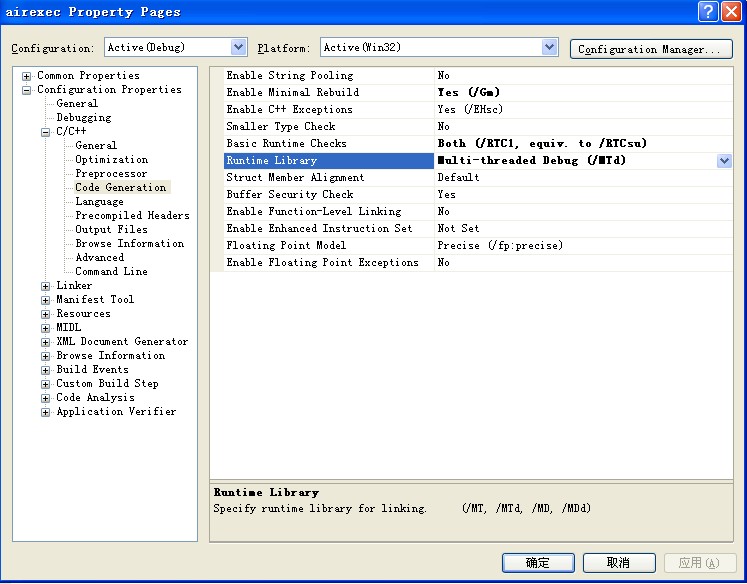Select the Buffer Security Check value
747x584 pixels.
[x=446, y=195]
